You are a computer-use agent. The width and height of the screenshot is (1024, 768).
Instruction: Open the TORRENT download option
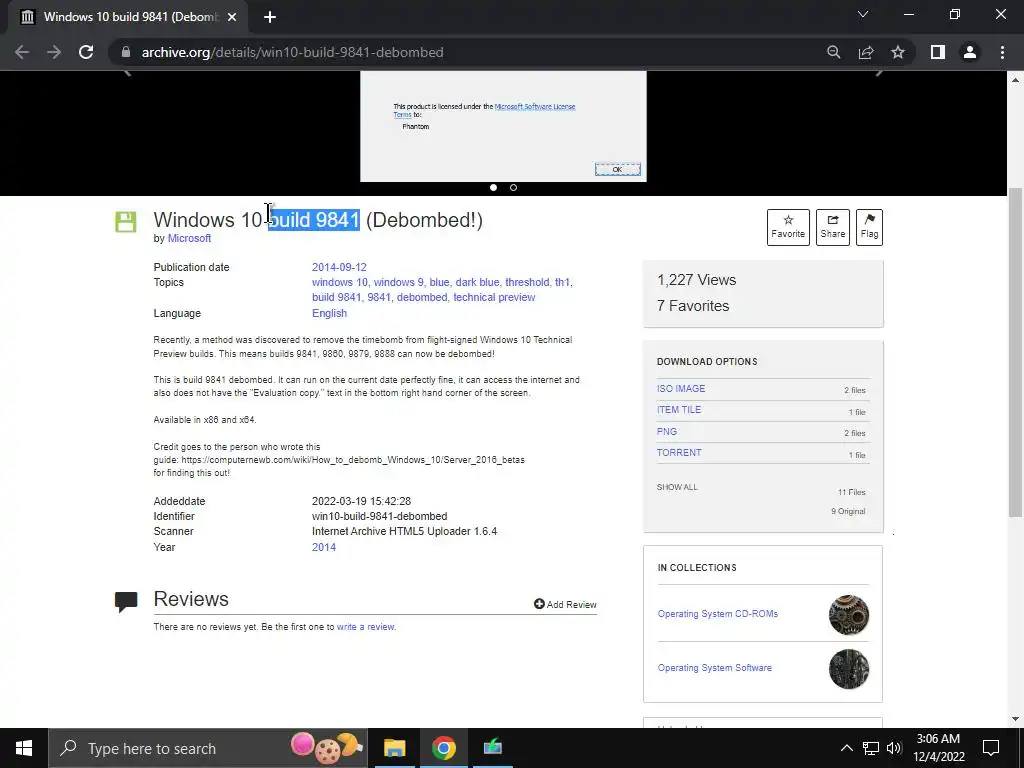[679, 453]
